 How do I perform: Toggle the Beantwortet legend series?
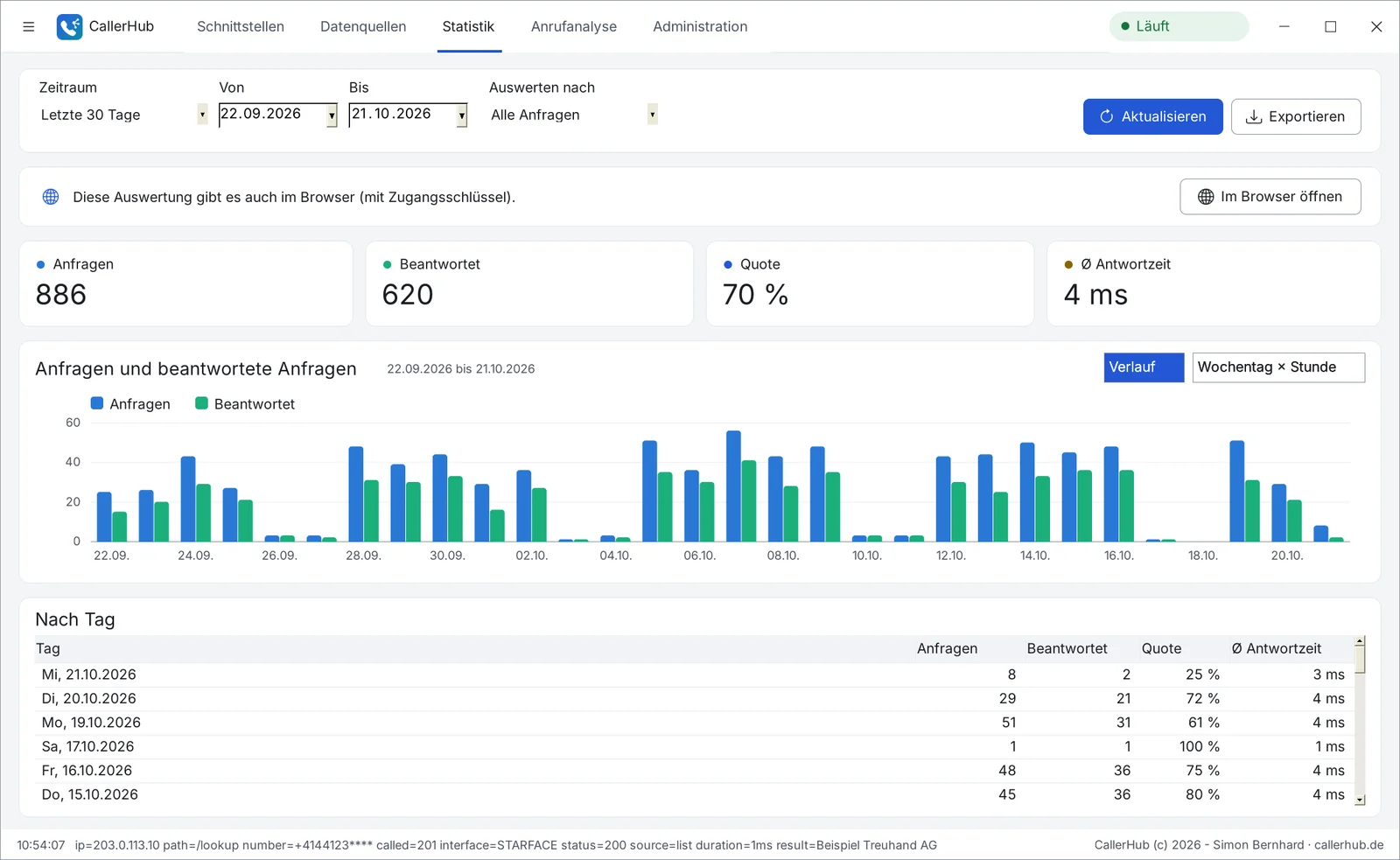point(245,404)
